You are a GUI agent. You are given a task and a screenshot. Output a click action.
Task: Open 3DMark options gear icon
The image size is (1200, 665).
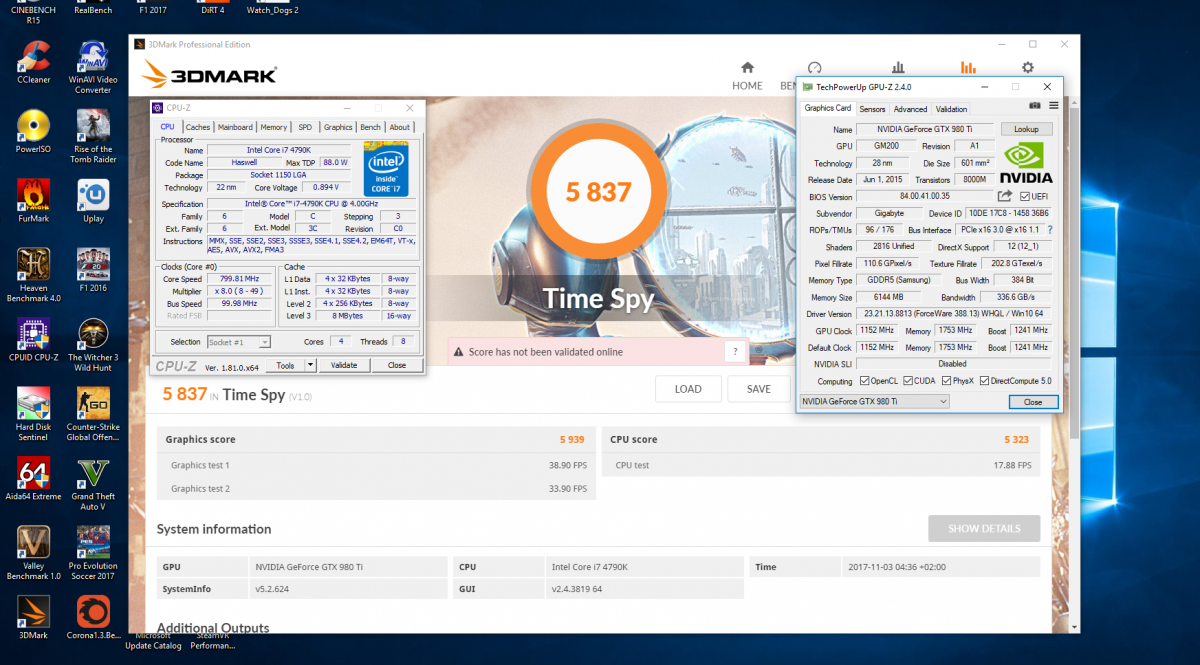(x=1027, y=68)
